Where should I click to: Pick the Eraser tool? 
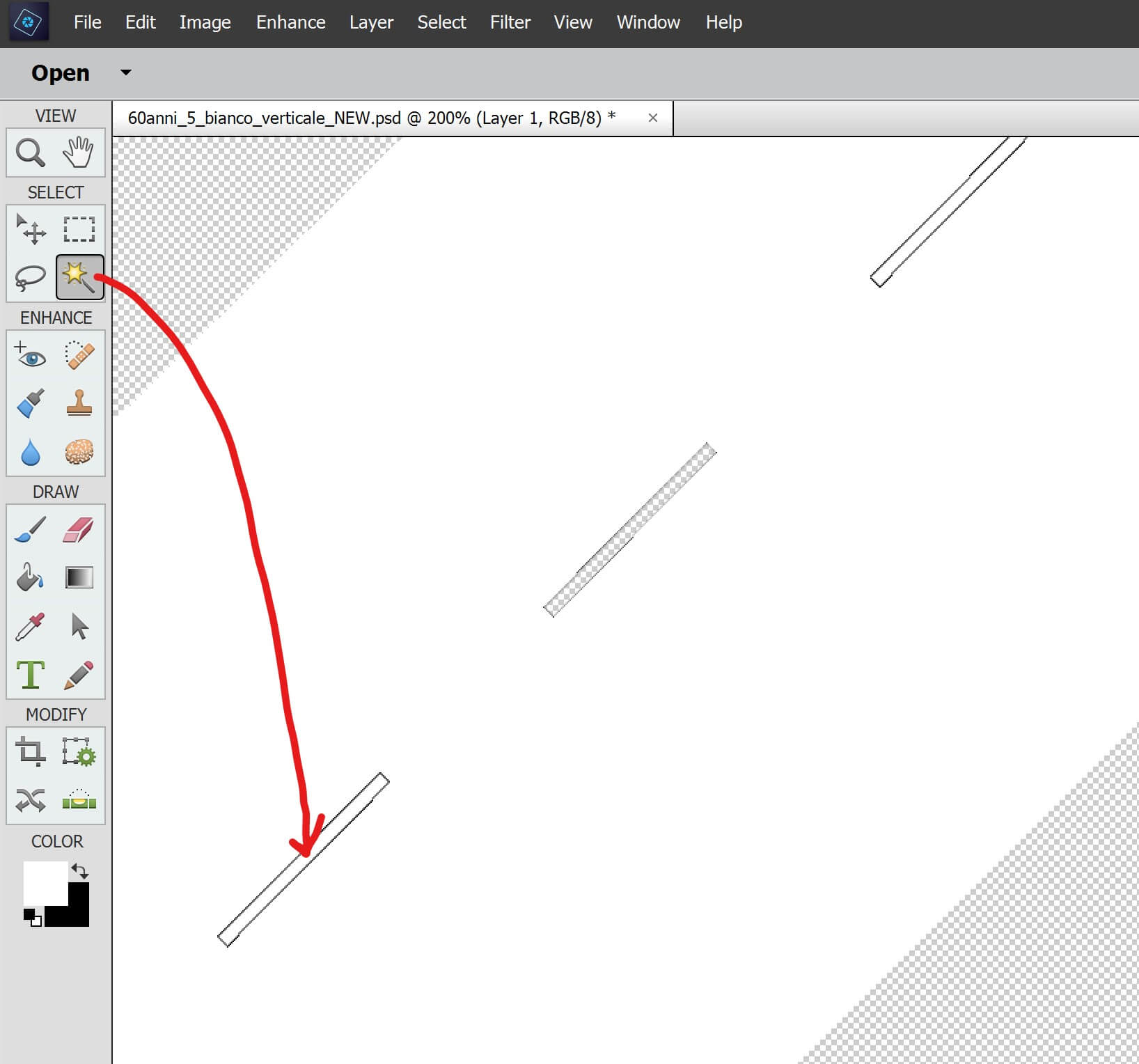click(x=79, y=529)
